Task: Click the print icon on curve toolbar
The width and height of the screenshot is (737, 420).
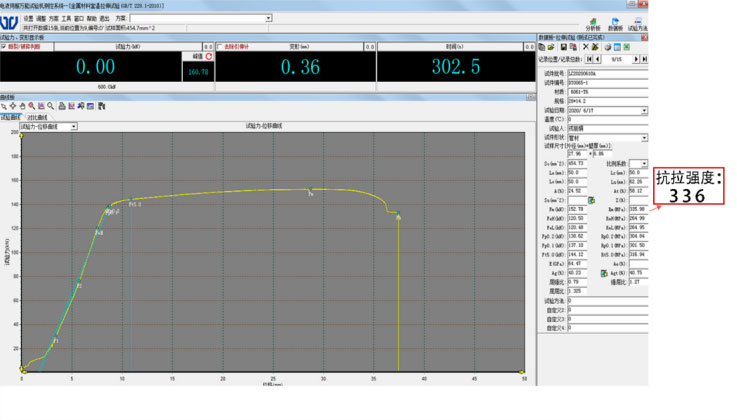Action: point(60,105)
